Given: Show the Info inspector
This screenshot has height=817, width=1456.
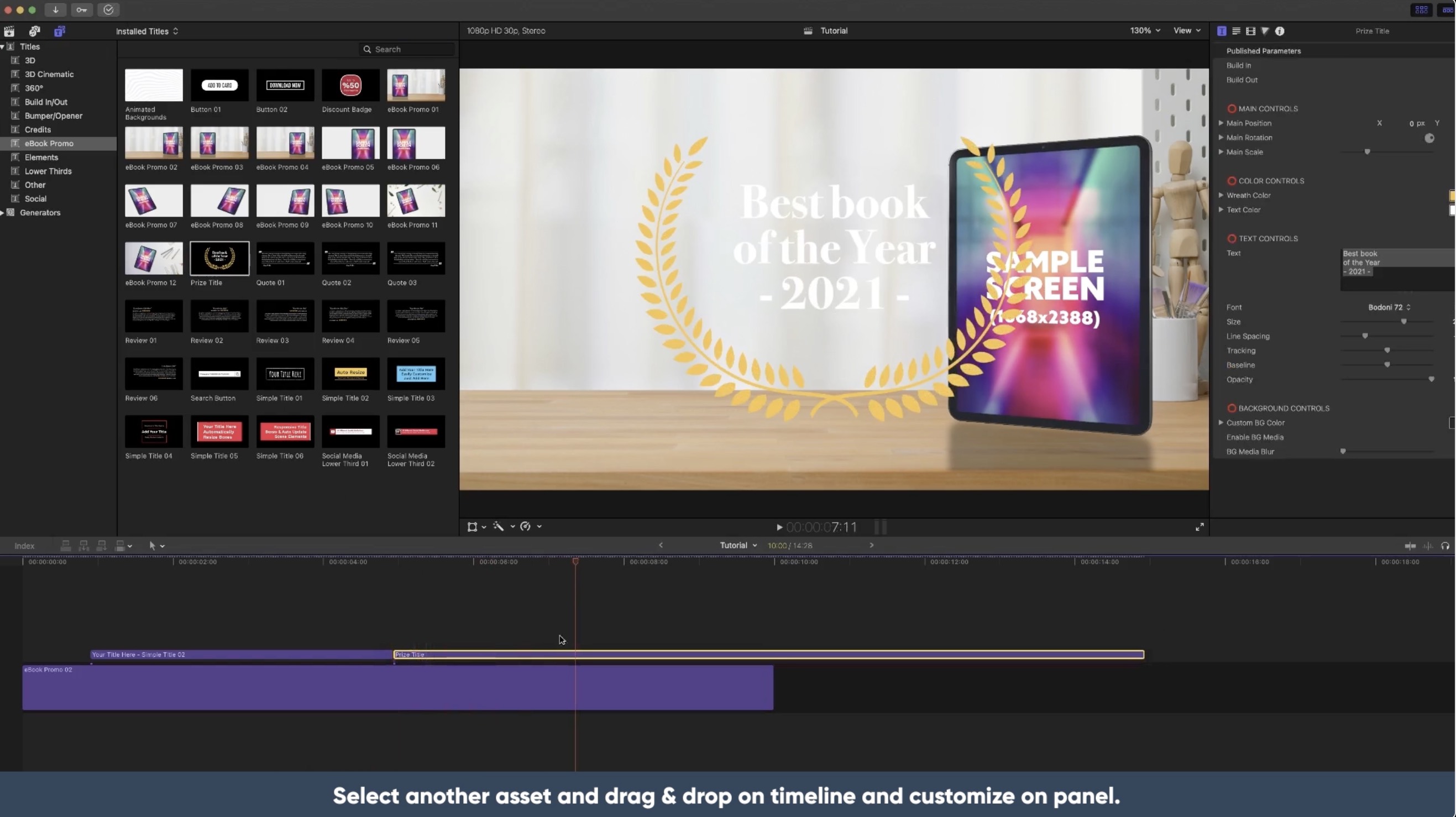Looking at the screenshot, I should coord(1280,31).
